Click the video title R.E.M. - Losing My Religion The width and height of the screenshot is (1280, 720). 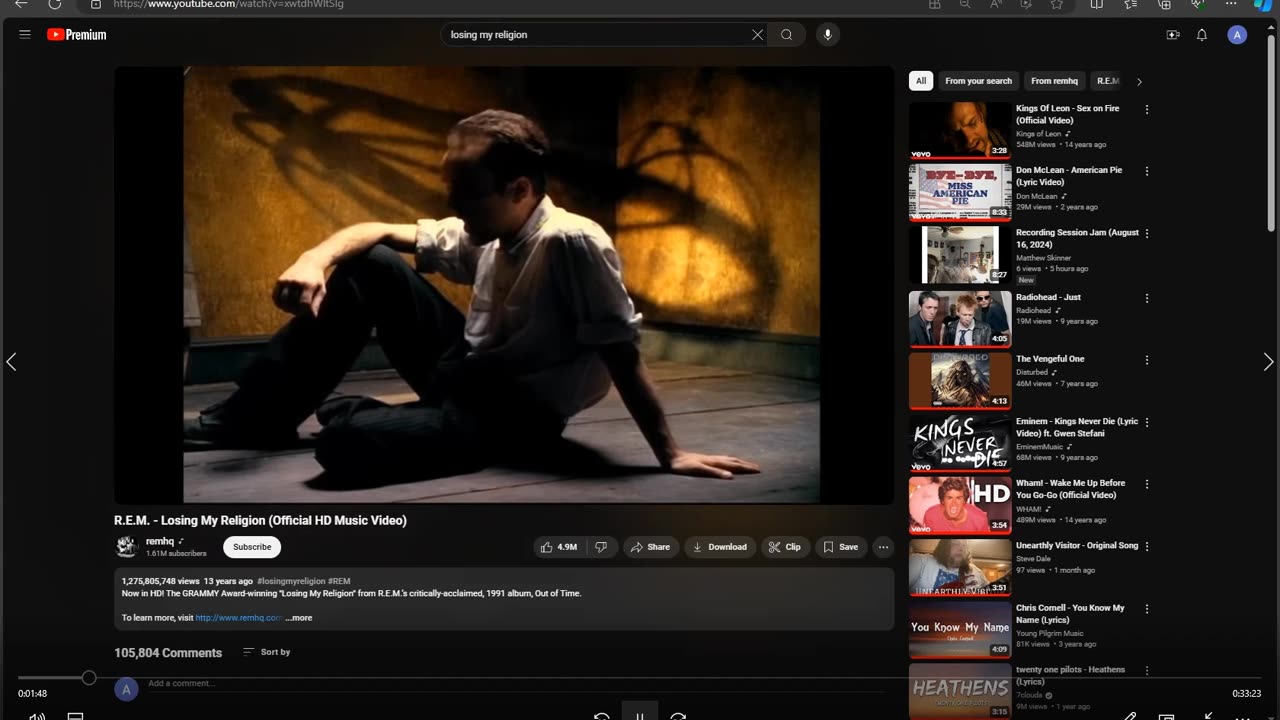pos(260,520)
